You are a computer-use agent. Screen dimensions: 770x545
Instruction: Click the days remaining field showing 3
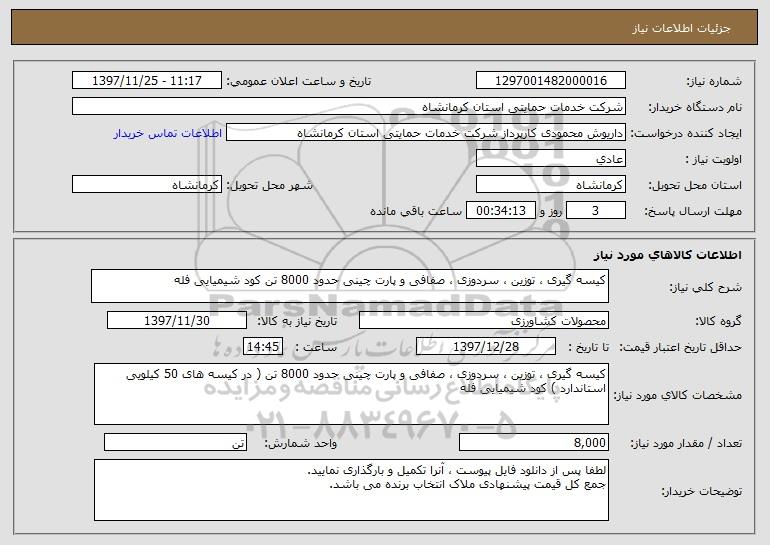[596, 211]
